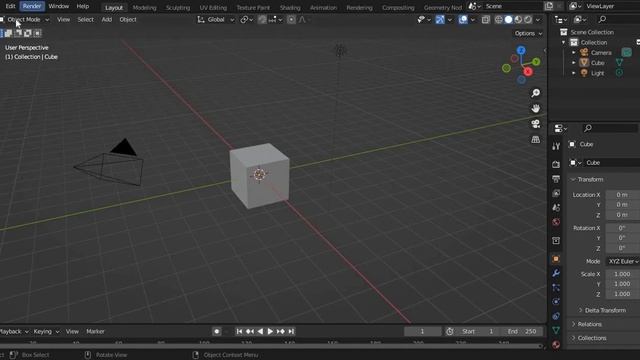640x360 pixels.
Task: Click the green Y axis on navigation gizmo
Action: point(536,62)
